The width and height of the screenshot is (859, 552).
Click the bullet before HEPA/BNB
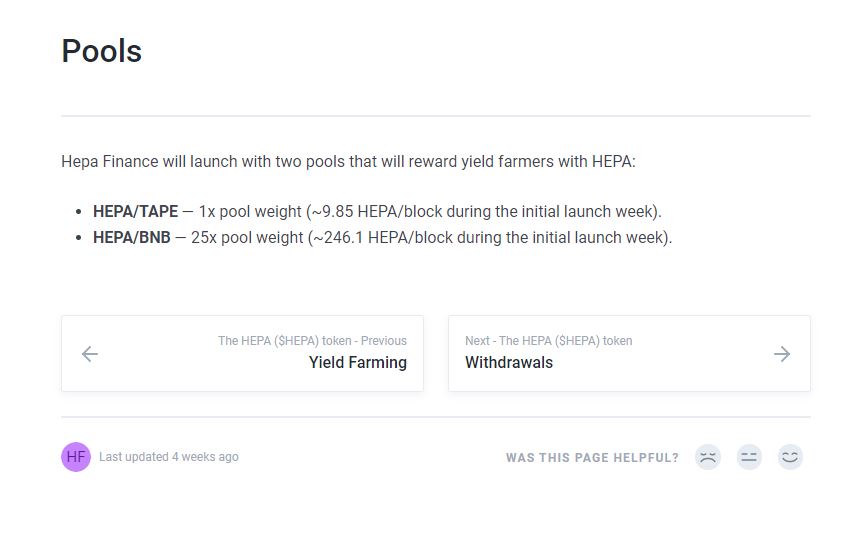[79, 238]
